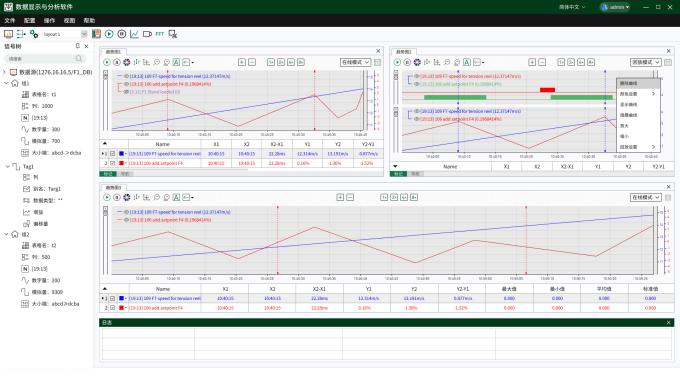The width and height of the screenshot is (680, 382).
Task: Click the blue color swatch in first chart table
Action: 121,153
